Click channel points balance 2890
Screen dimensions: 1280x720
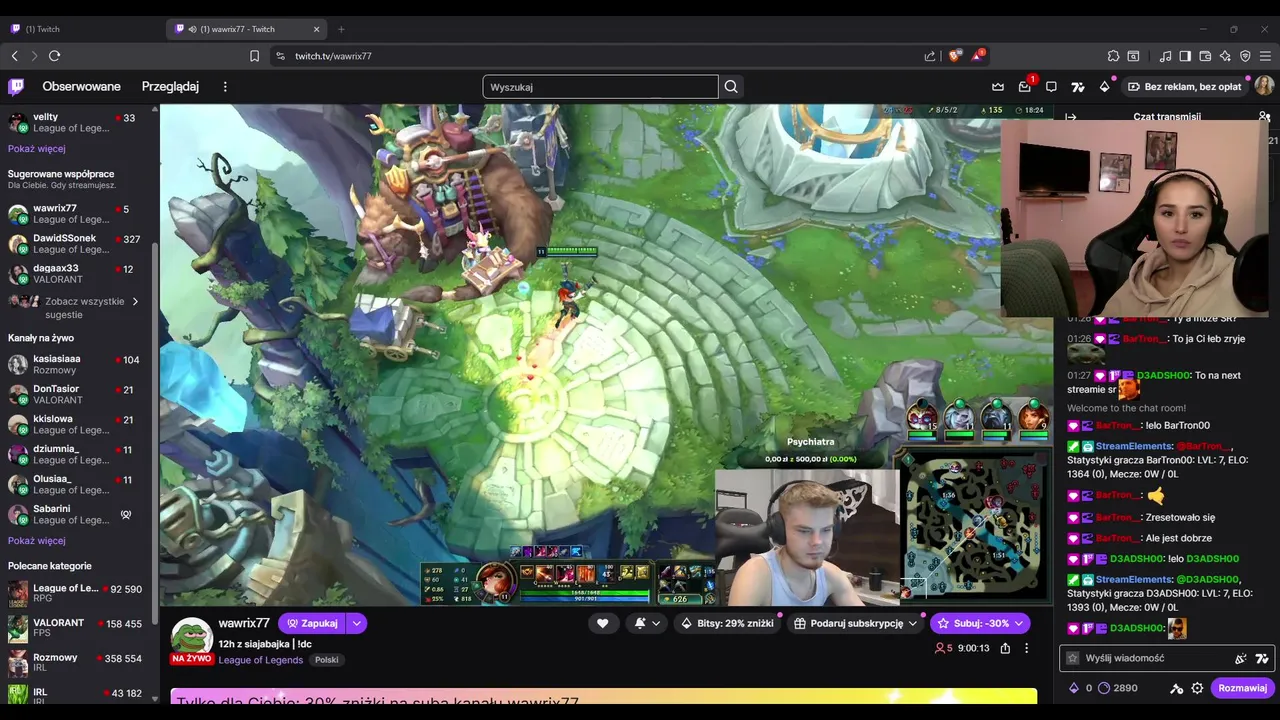tap(1118, 688)
